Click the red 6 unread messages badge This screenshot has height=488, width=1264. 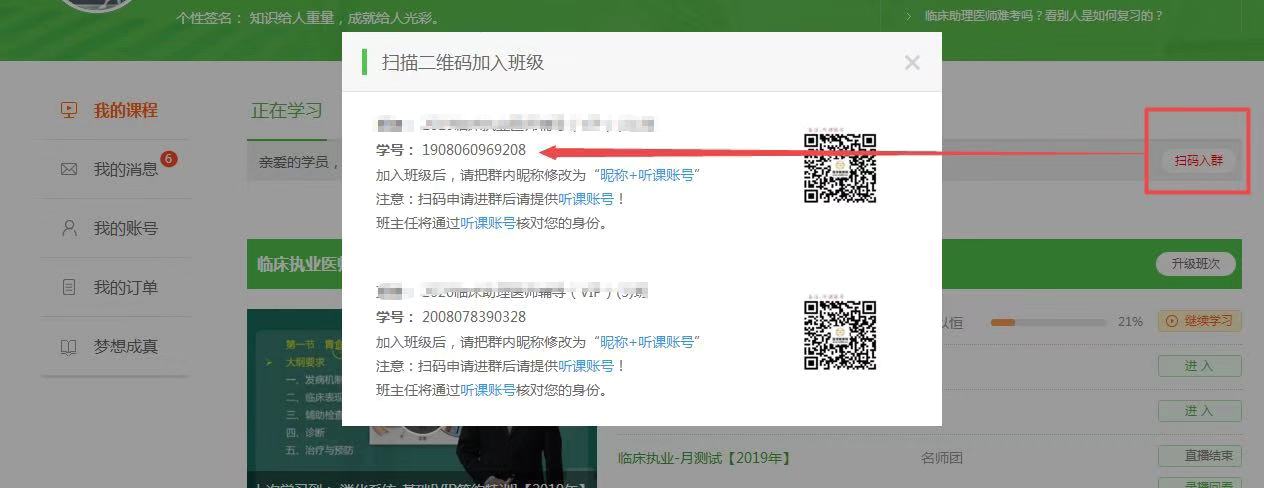coord(168,159)
